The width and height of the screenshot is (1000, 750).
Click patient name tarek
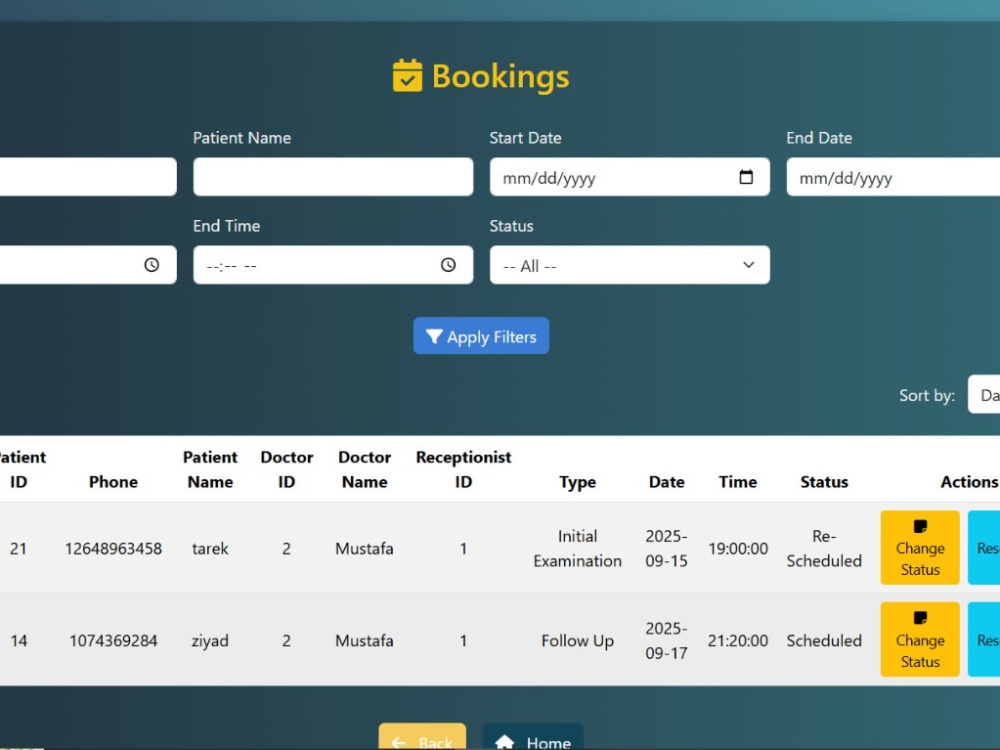point(210,548)
